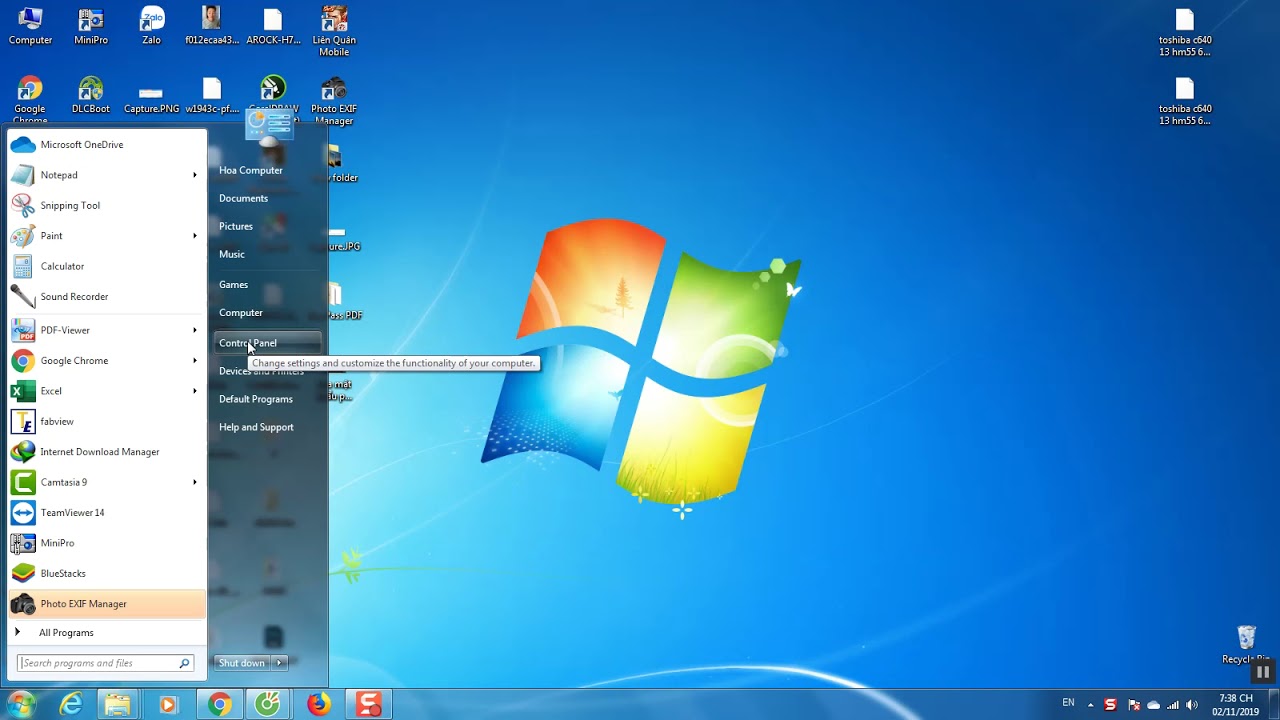Open Internet Explorer from the taskbar
The width and height of the screenshot is (1280, 720).
71,705
